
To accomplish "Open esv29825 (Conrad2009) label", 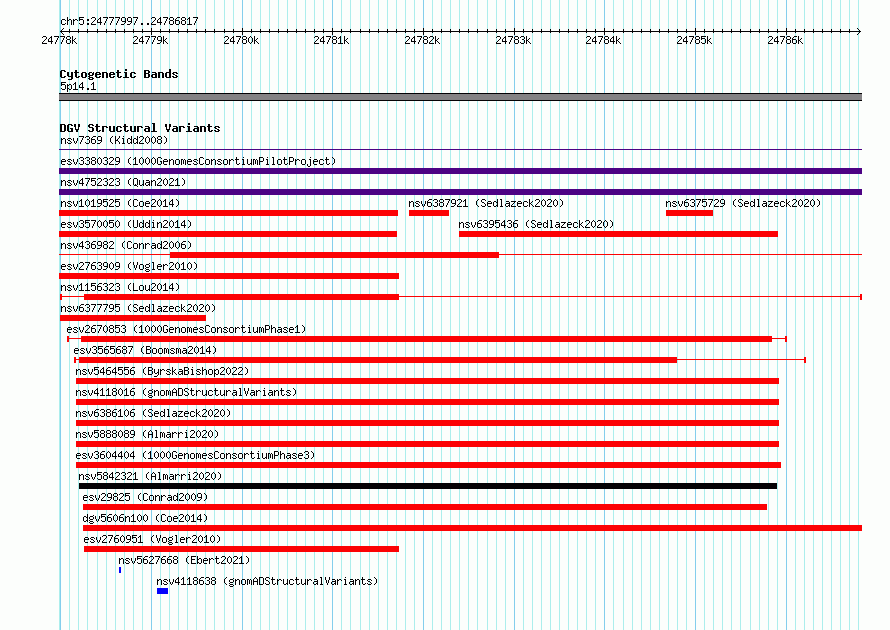I will [x=145, y=497].
